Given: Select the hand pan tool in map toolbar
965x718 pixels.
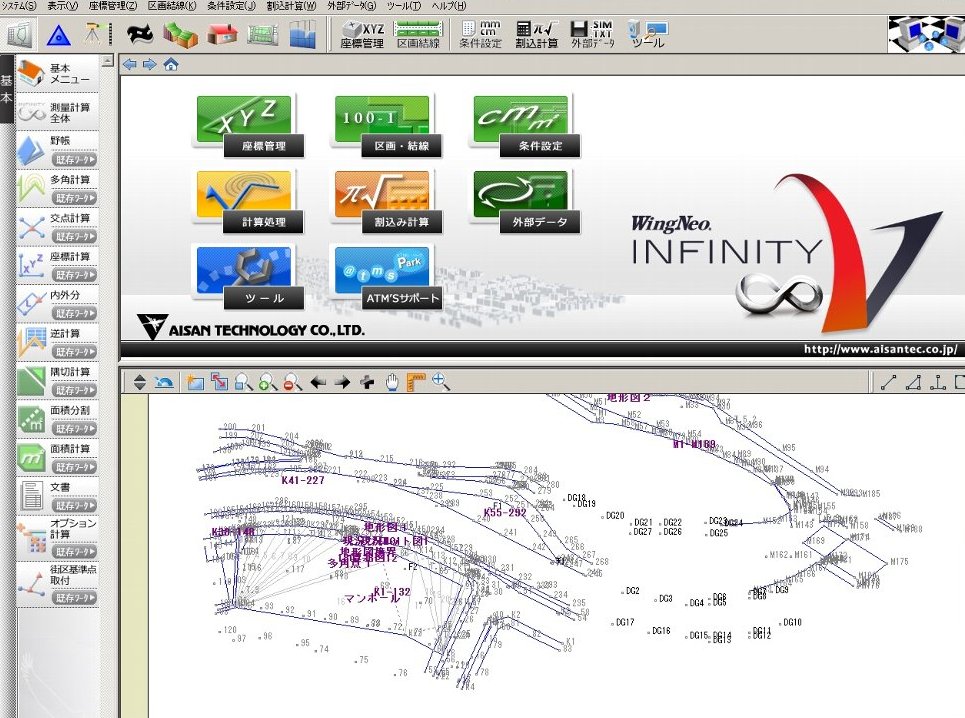Looking at the screenshot, I should click(392, 382).
